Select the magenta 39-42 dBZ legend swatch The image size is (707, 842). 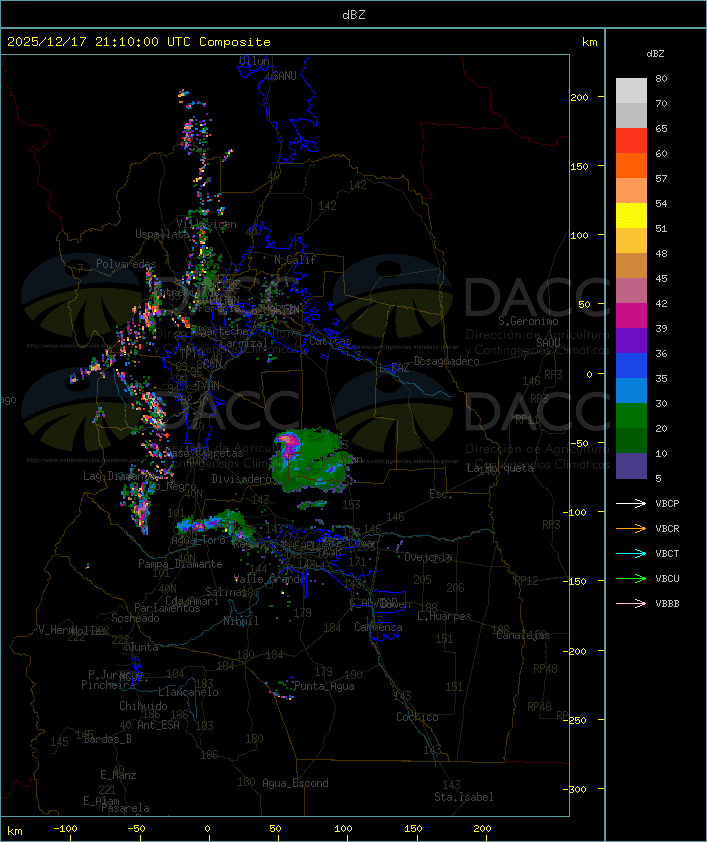tap(631, 316)
